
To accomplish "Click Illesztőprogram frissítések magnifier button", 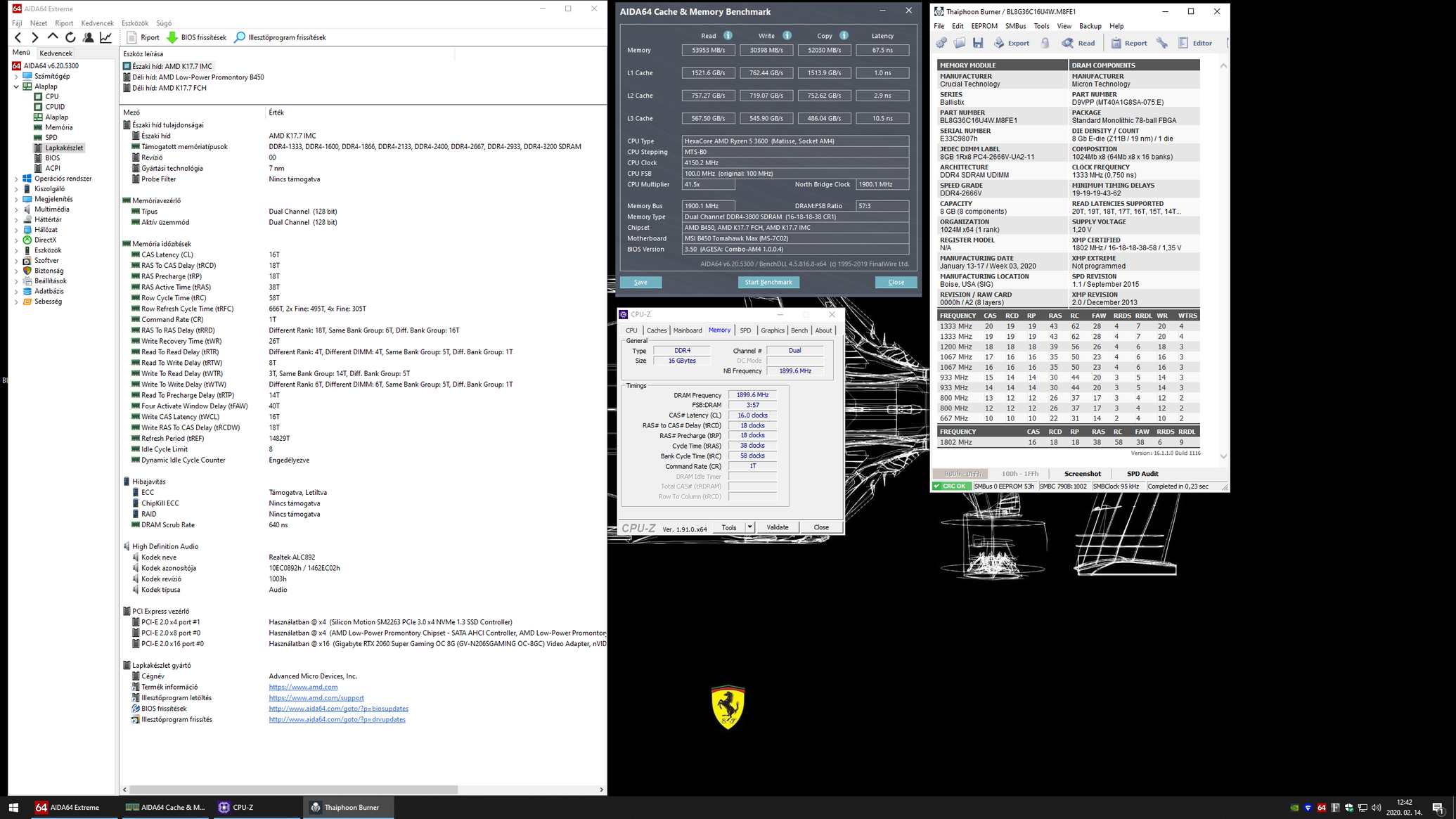I will click(280, 37).
